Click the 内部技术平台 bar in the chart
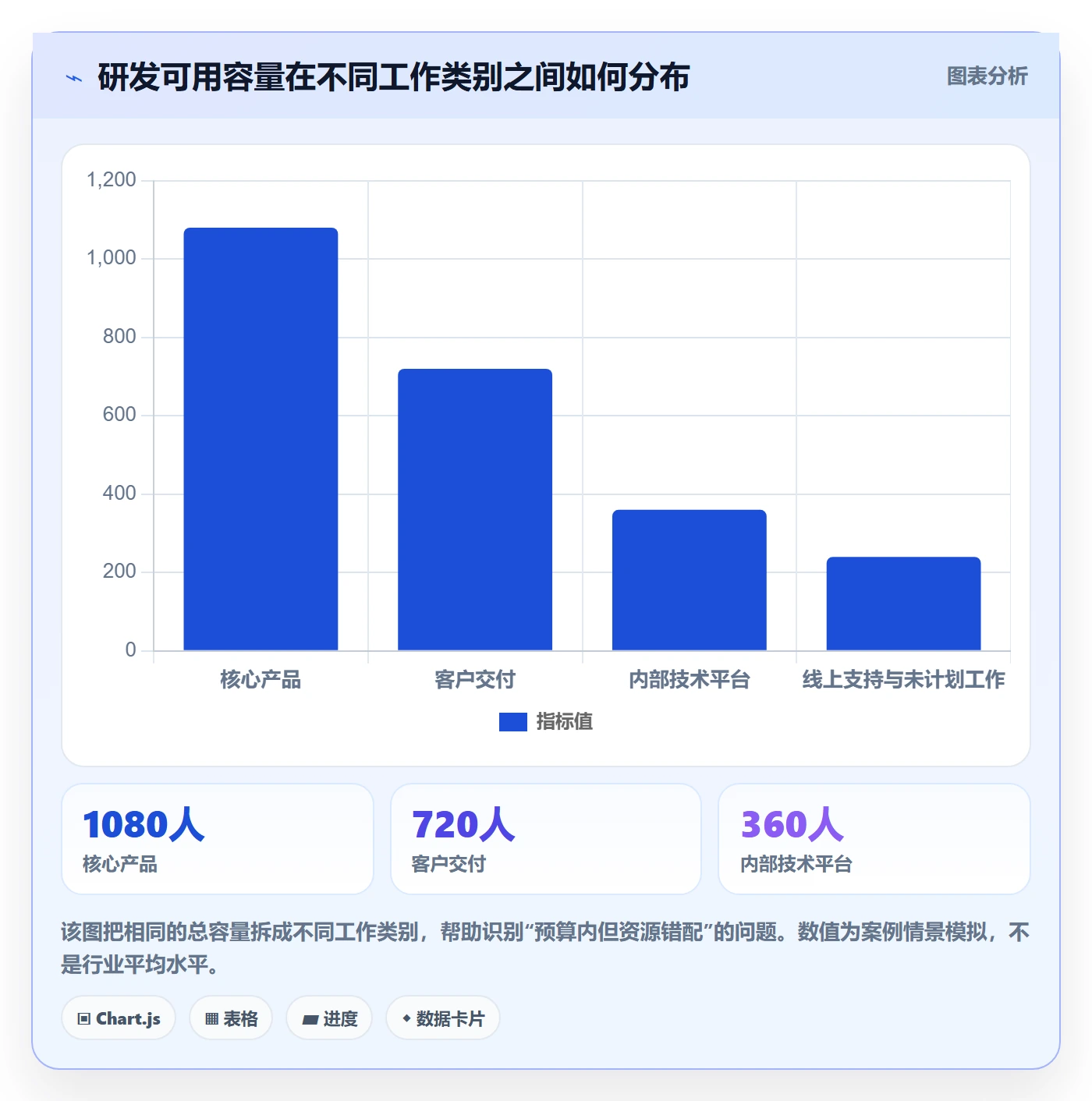This screenshot has width=1092, height=1101. (x=690, y=580)
